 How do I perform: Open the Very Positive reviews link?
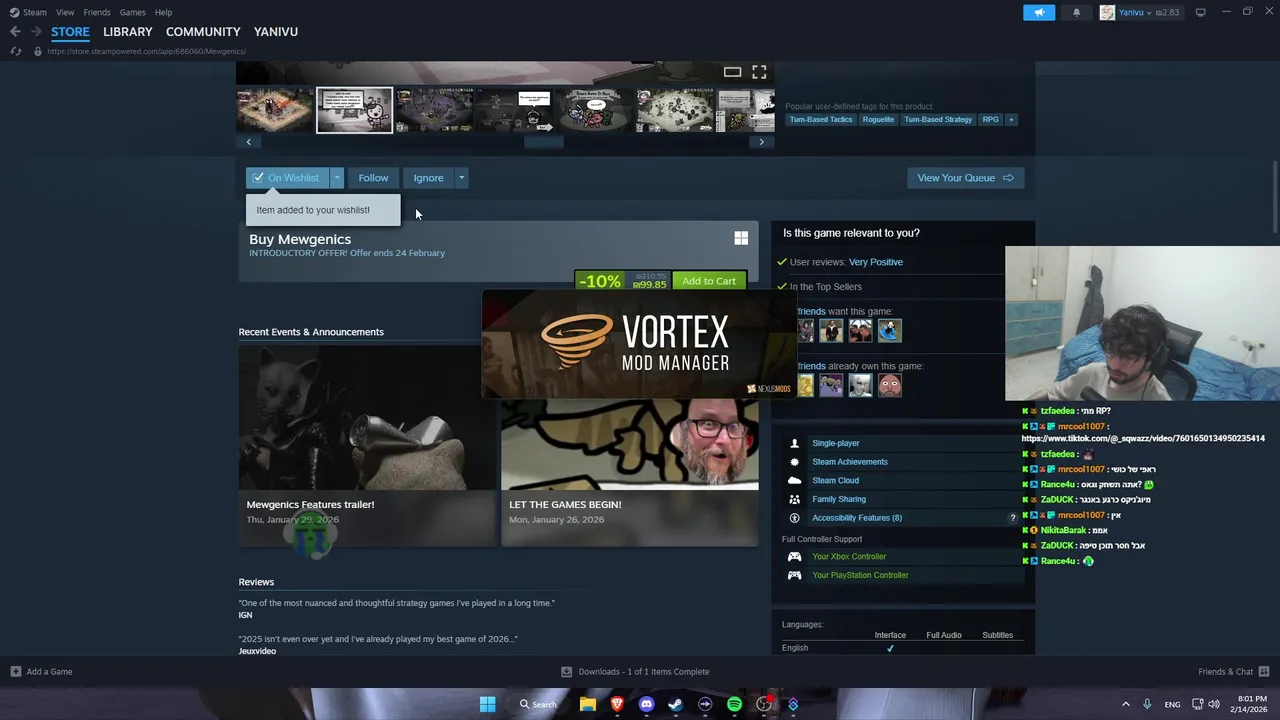(x=875, y=262)
